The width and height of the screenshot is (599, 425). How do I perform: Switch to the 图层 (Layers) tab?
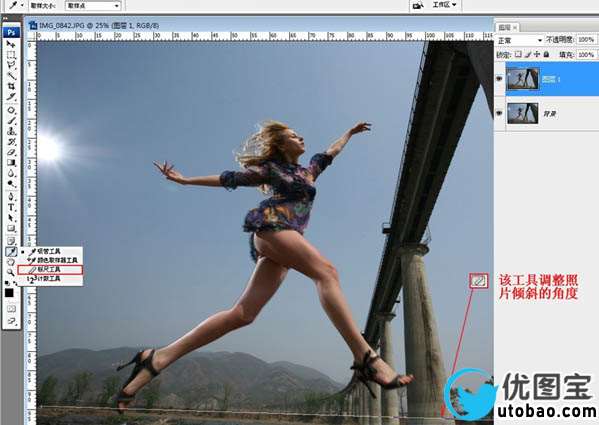(x=508, y=27)
